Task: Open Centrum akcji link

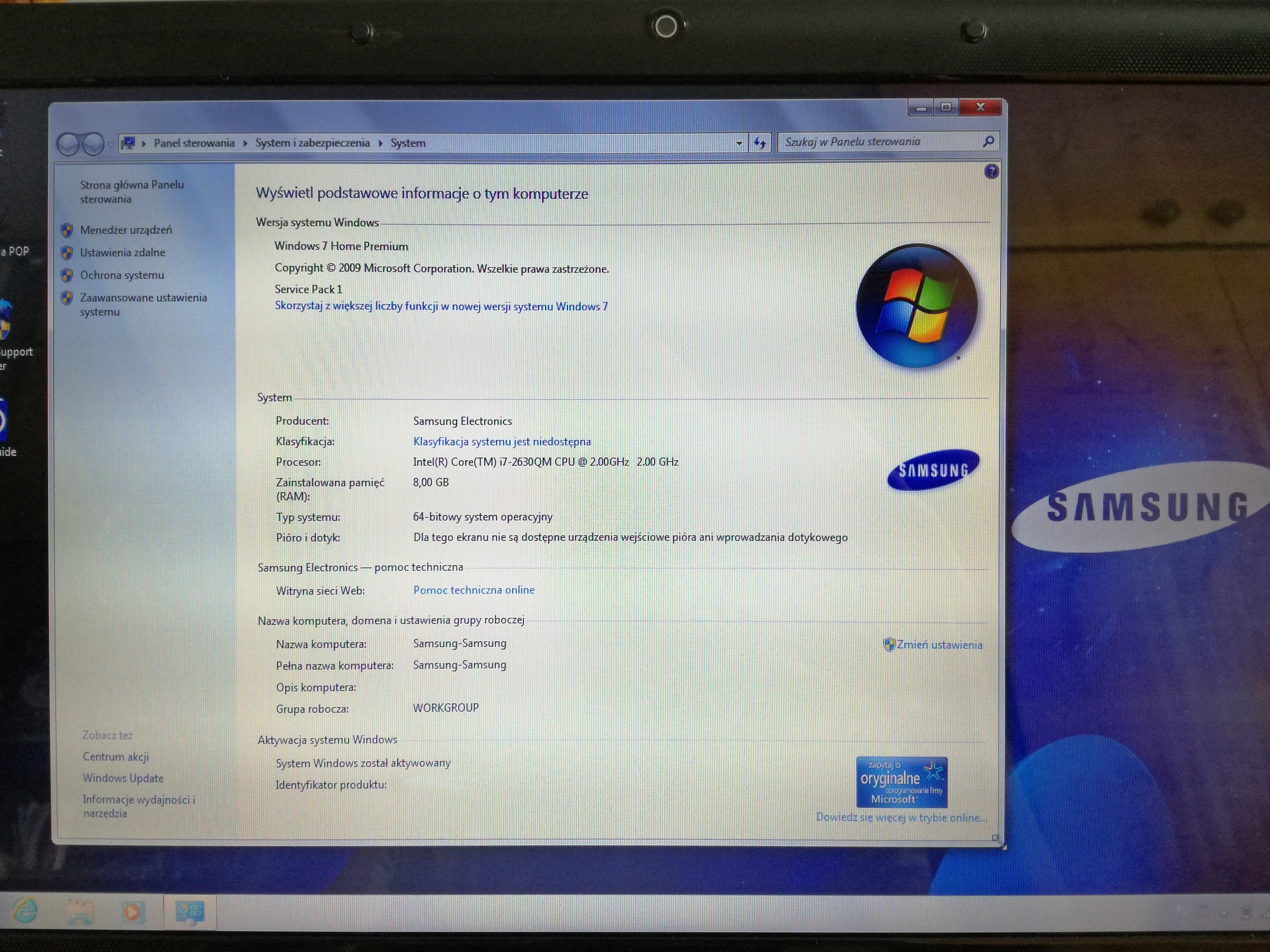Action: [x=116, y=757]
